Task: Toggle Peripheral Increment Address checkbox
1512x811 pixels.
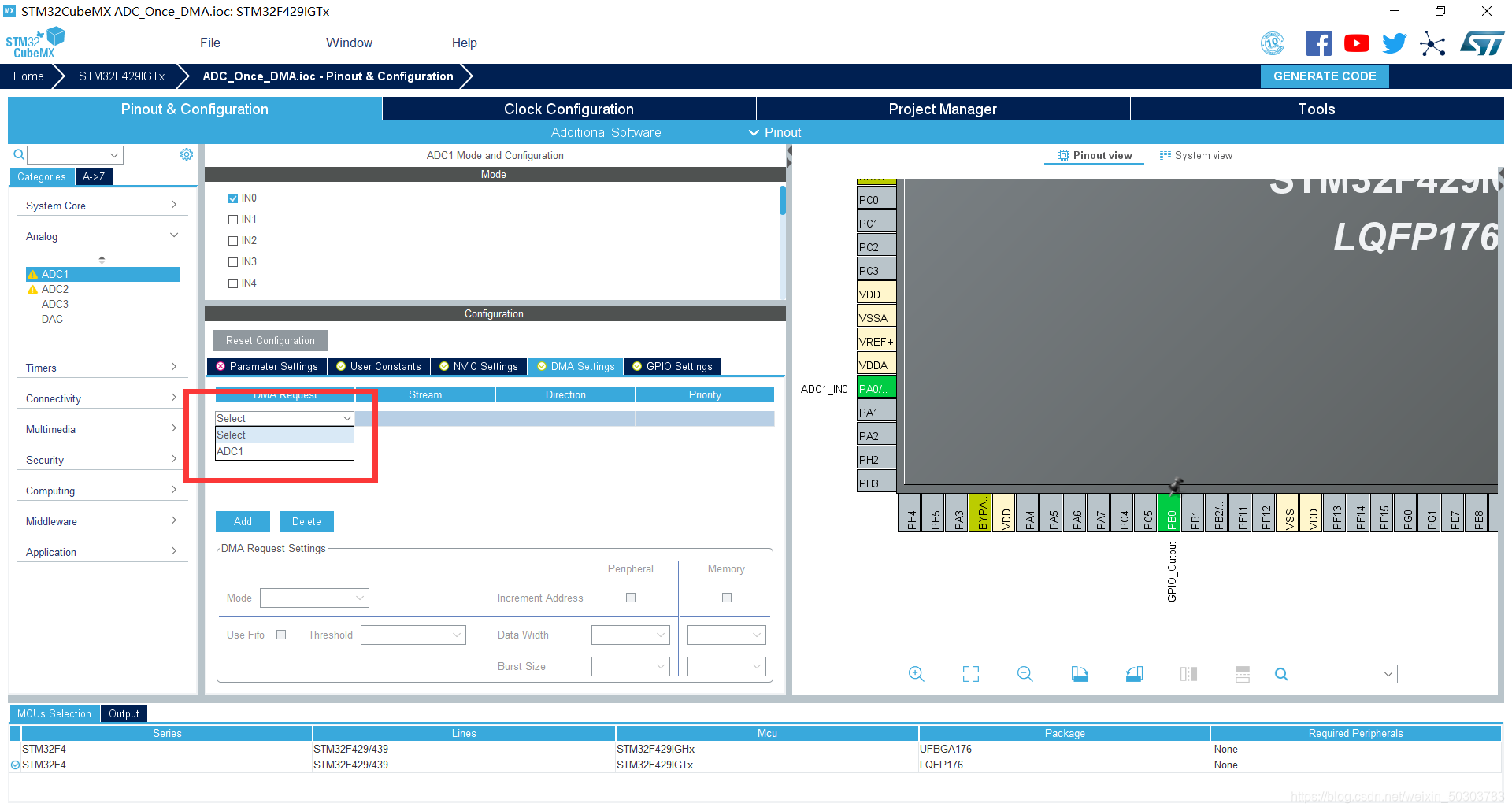Action: point(631,598)
